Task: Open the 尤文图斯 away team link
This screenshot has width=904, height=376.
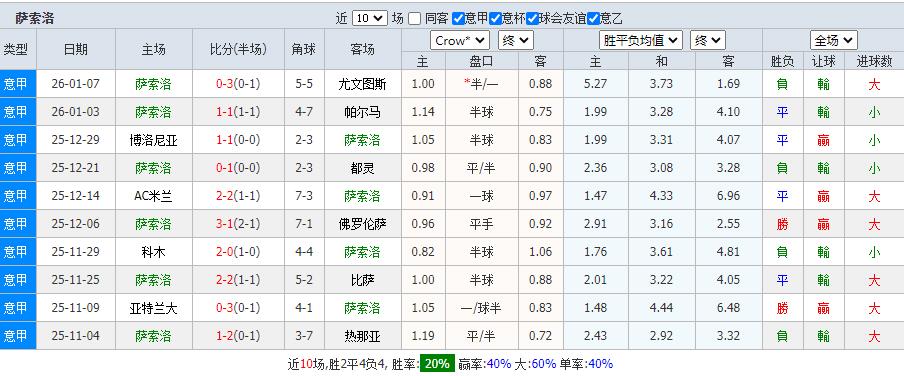Action: (362, 84)
